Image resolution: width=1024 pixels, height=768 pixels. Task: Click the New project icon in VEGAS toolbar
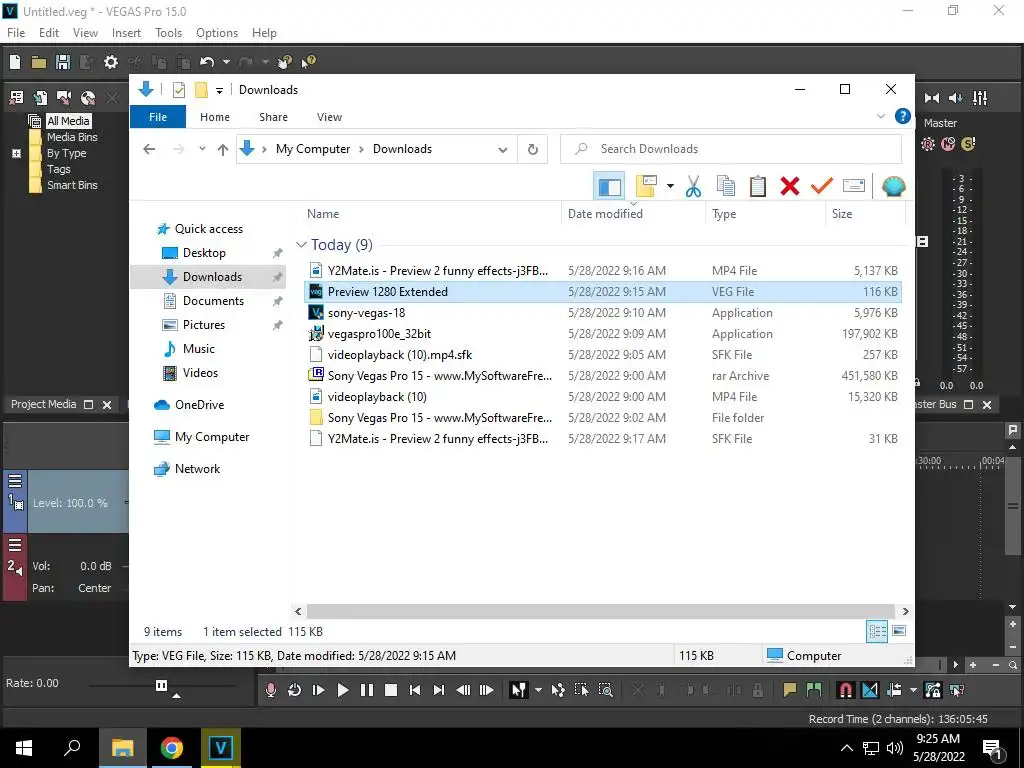[15, 62]
